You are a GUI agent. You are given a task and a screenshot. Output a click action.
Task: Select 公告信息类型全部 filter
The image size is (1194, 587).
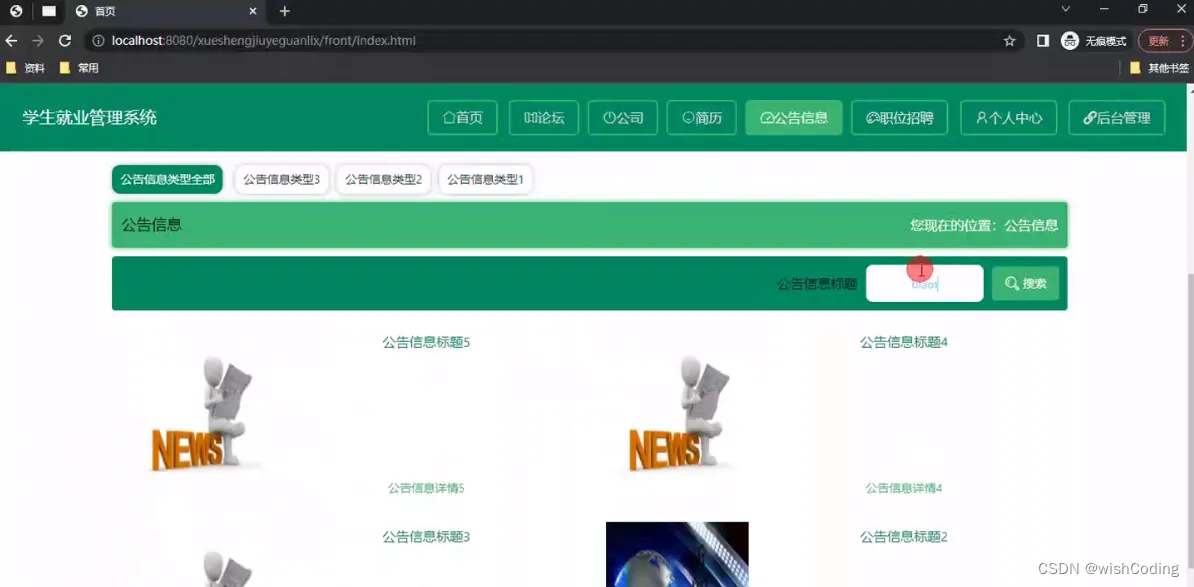[168, 180]
